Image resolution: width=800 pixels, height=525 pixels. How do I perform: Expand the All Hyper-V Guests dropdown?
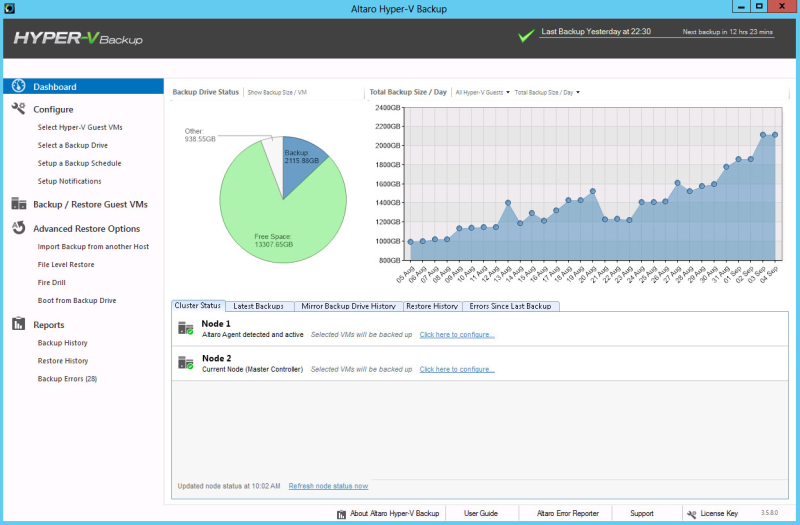click(x=482, y=92)
